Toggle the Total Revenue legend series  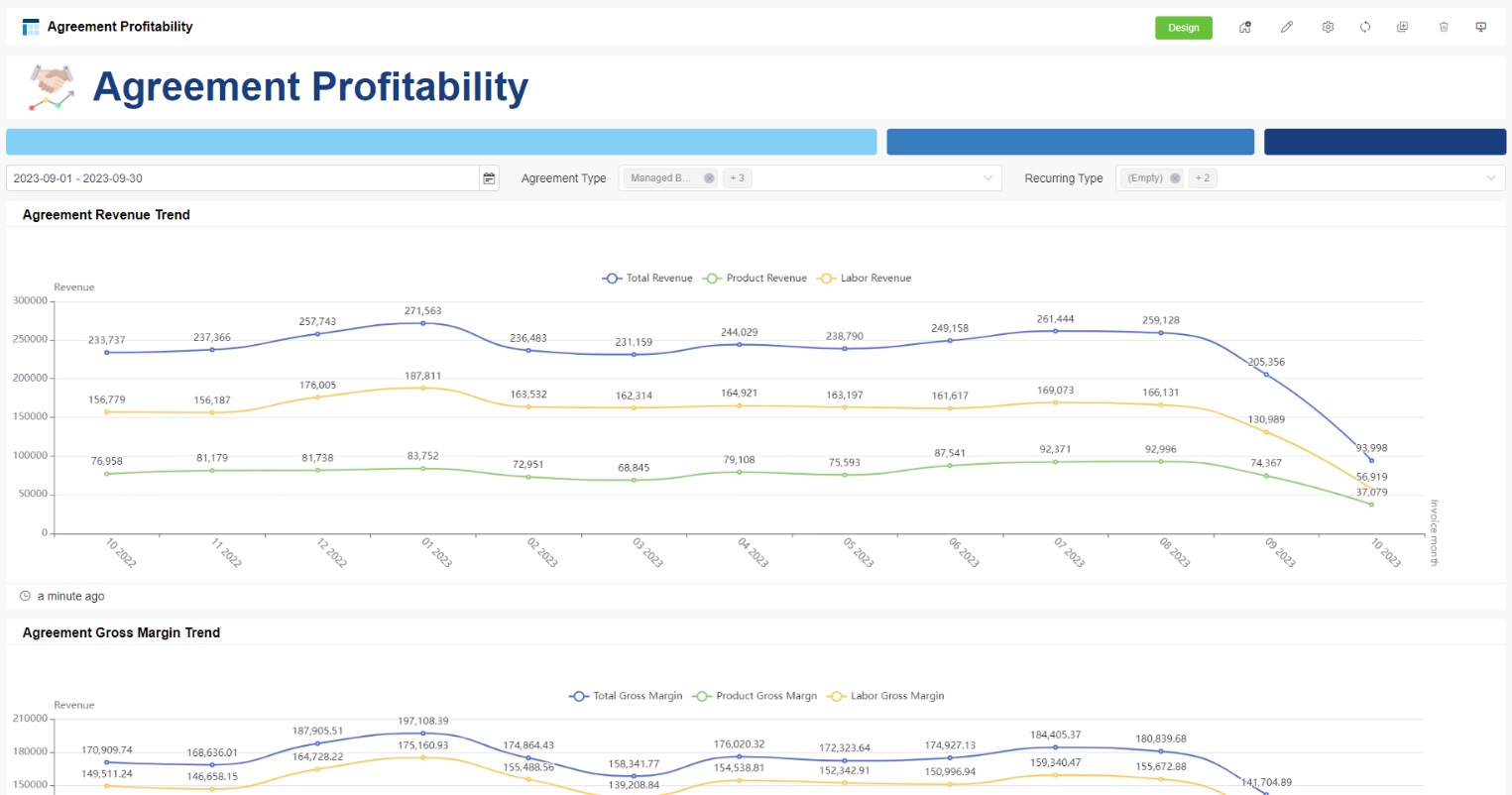pyautogui.click(x=647, y=279)
